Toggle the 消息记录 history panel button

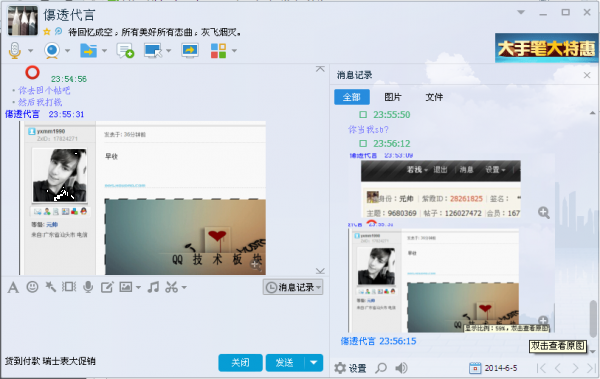293,287
